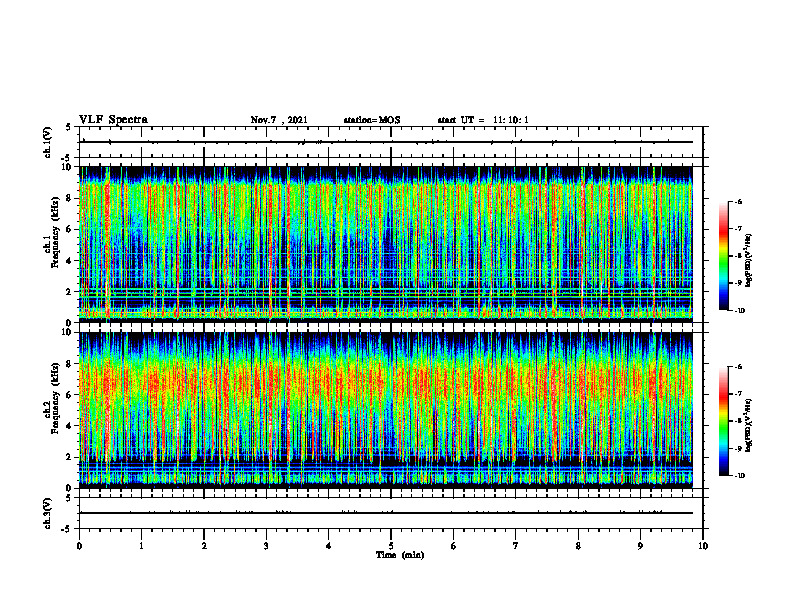Screen dimensions: 792x612
Task: Click the ch.1 spectrogram color scale bar
Action: pos(724,256)
